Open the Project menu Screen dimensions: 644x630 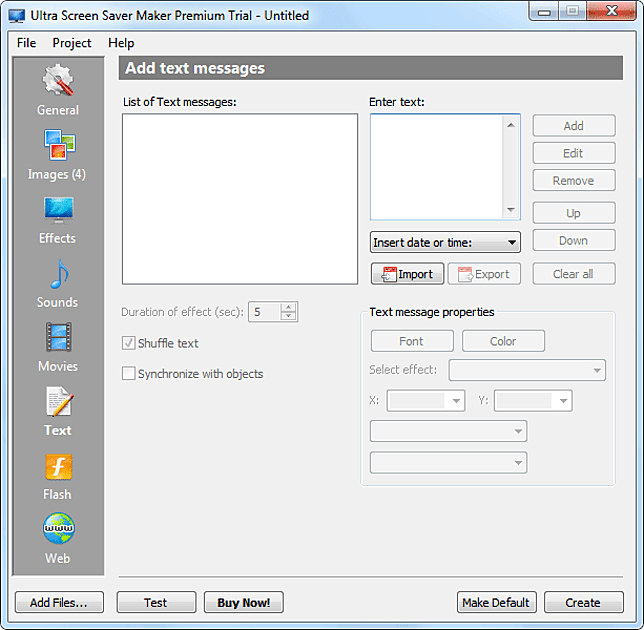pyautogui.click(x=72, y=43)
